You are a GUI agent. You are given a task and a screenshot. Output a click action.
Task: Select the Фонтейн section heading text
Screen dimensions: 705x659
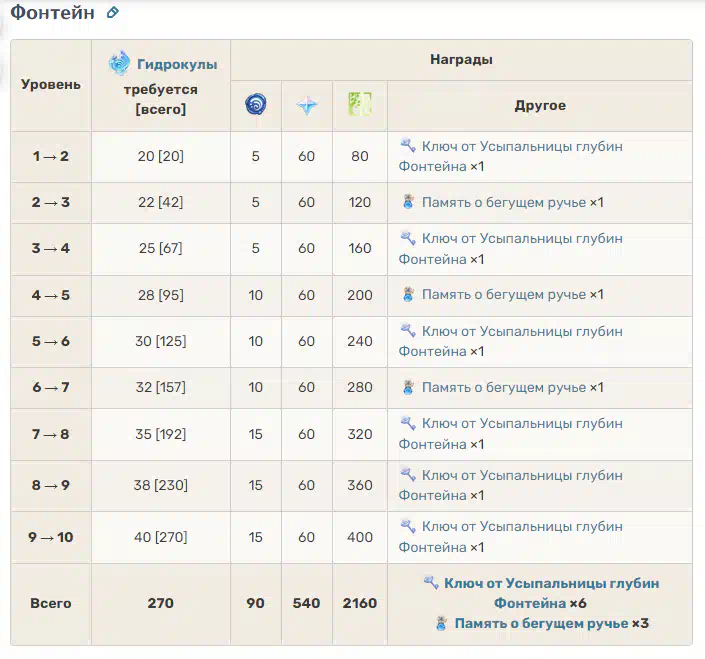pos(52,13)
